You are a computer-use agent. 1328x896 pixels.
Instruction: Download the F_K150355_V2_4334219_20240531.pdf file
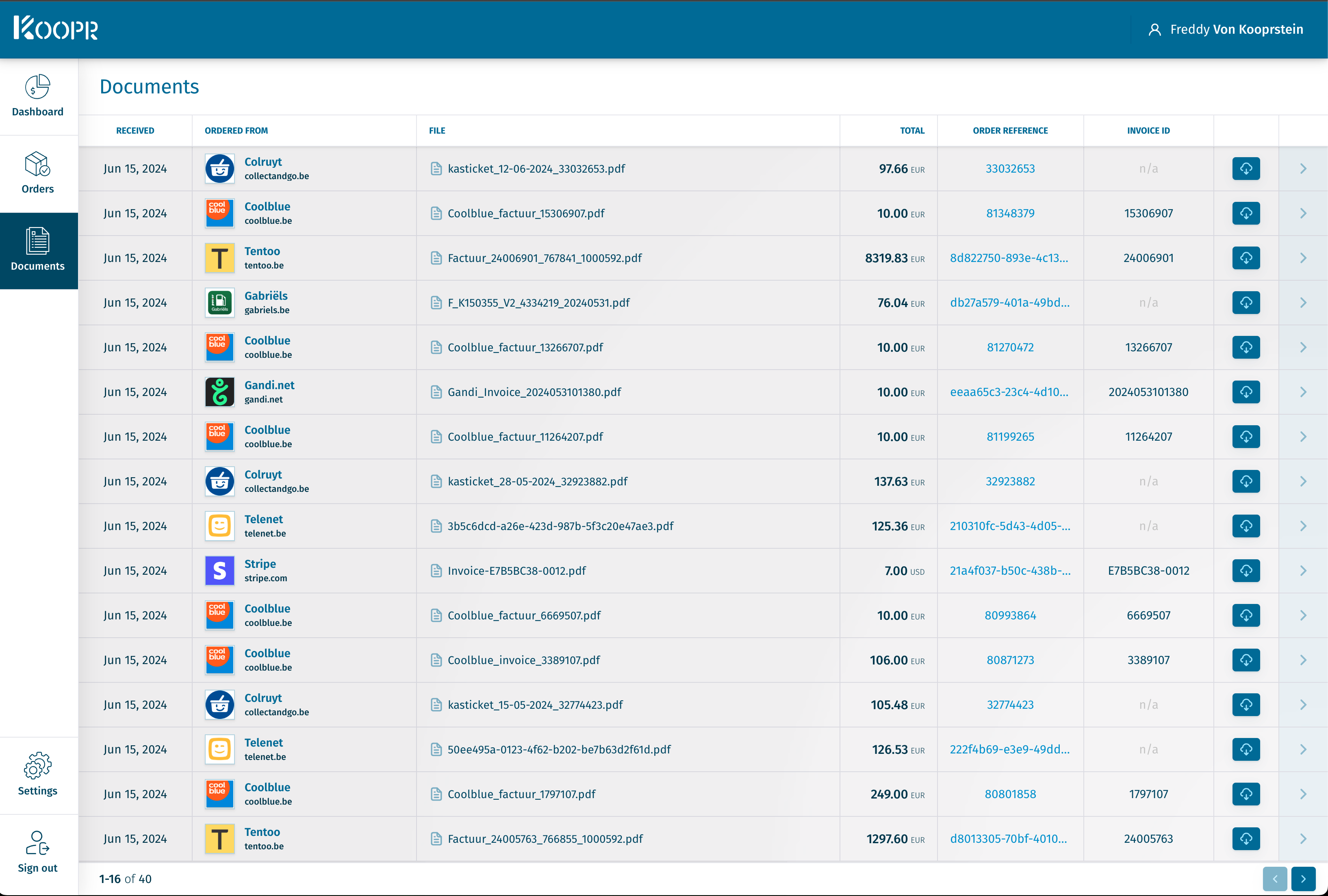(1246, 303)
